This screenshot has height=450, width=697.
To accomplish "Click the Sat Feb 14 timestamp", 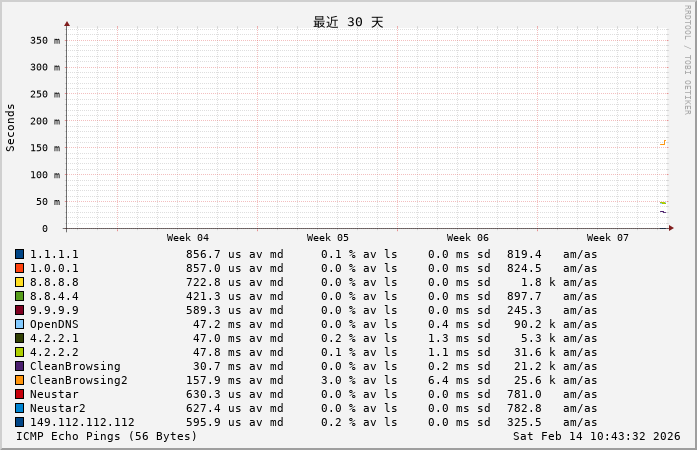I will (596, 436).
